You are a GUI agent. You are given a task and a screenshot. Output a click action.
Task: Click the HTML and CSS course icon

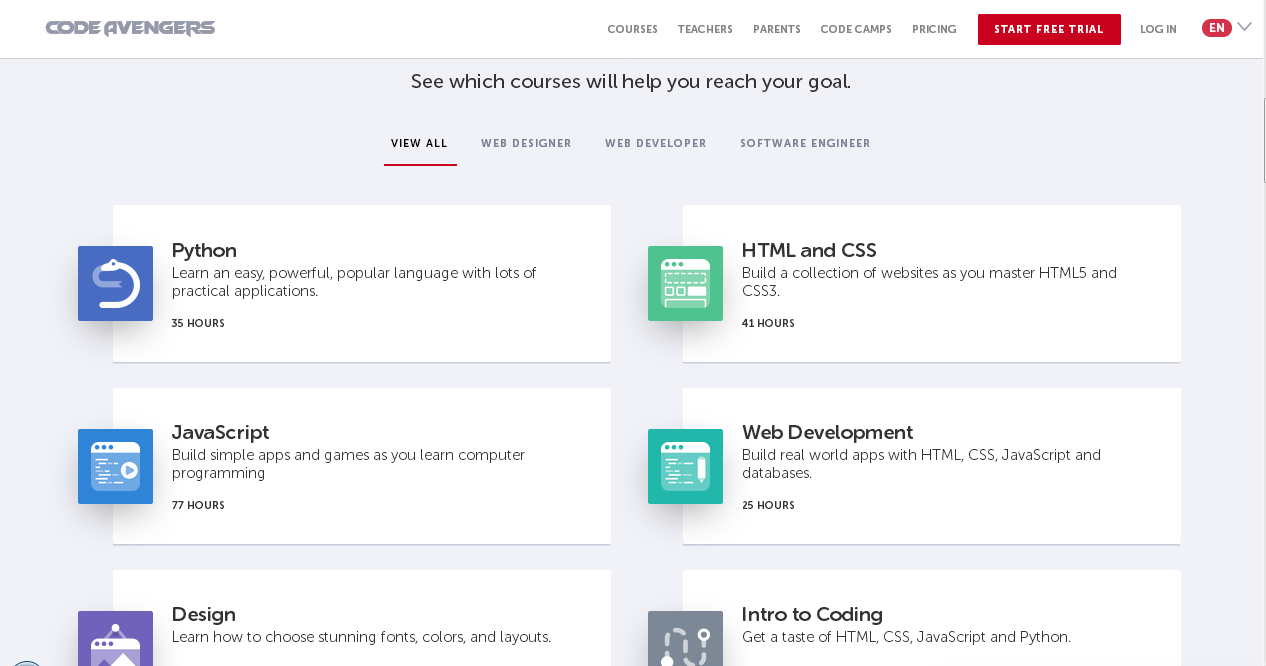pos(685,283)
